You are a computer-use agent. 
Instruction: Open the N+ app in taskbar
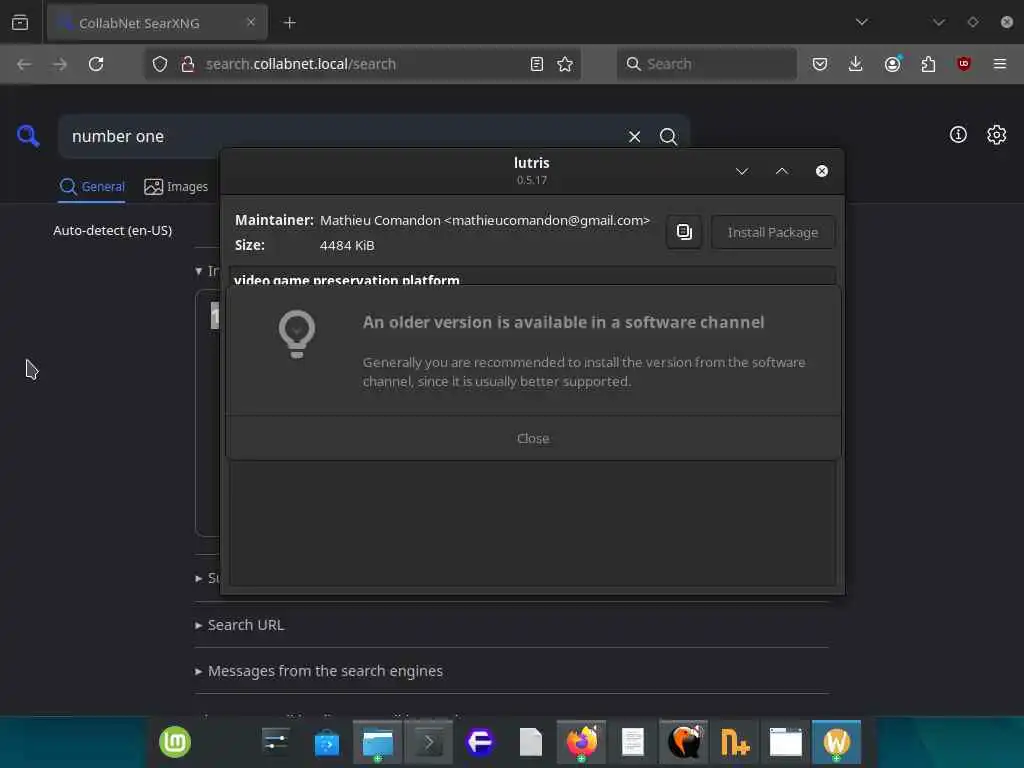(735, 743)
